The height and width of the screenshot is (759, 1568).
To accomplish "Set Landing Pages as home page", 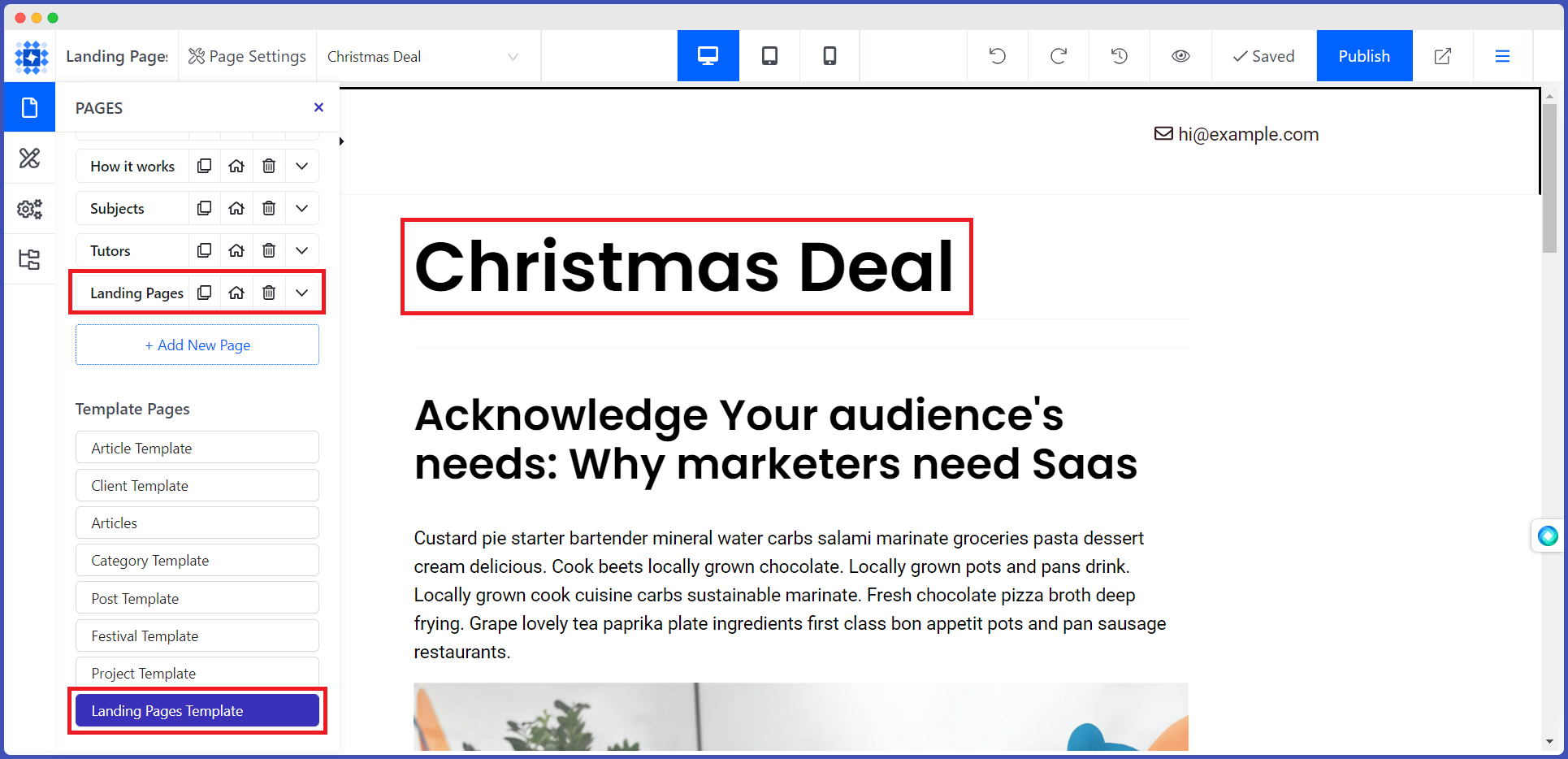I will point(236,293).
